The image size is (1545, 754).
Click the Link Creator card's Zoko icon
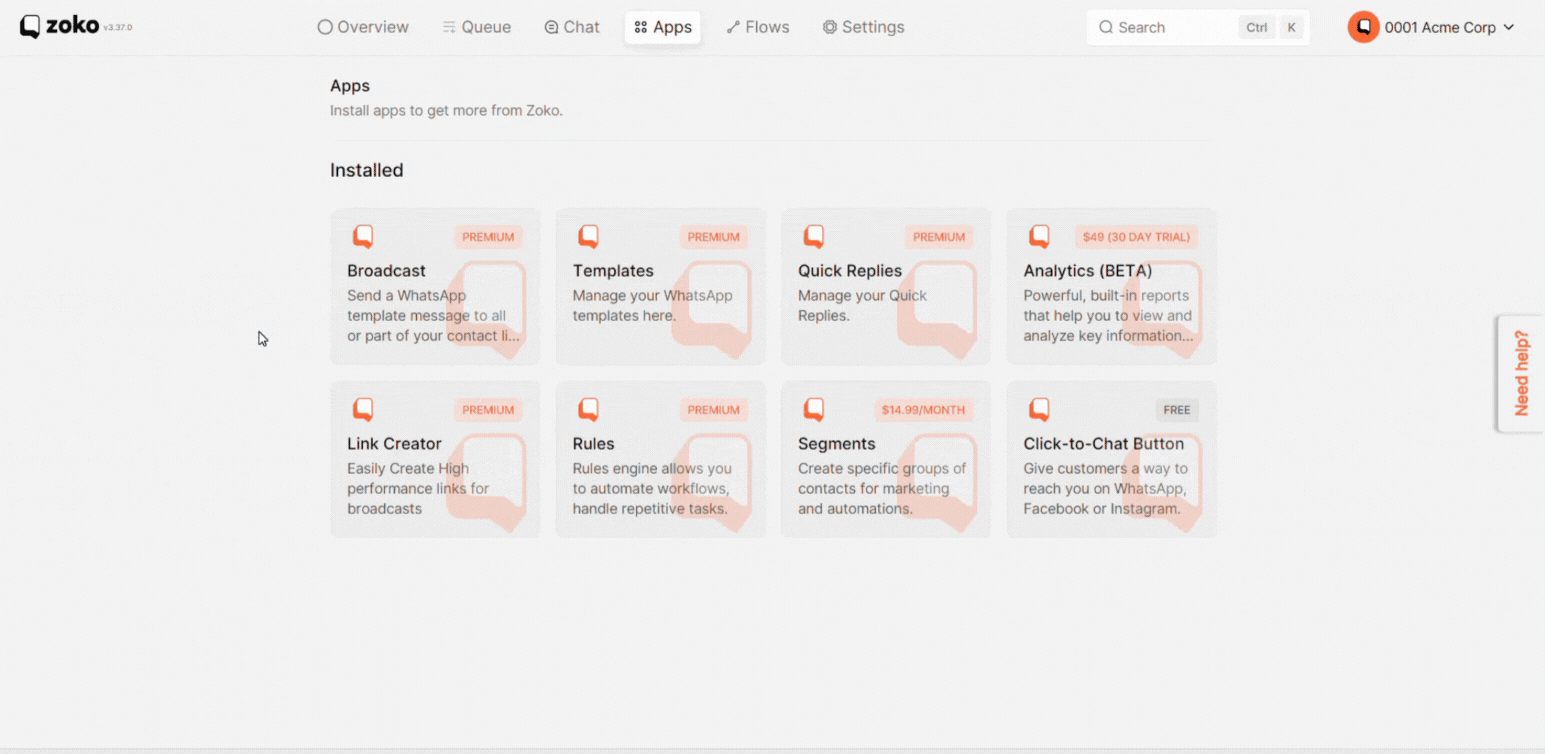(363, 410)
